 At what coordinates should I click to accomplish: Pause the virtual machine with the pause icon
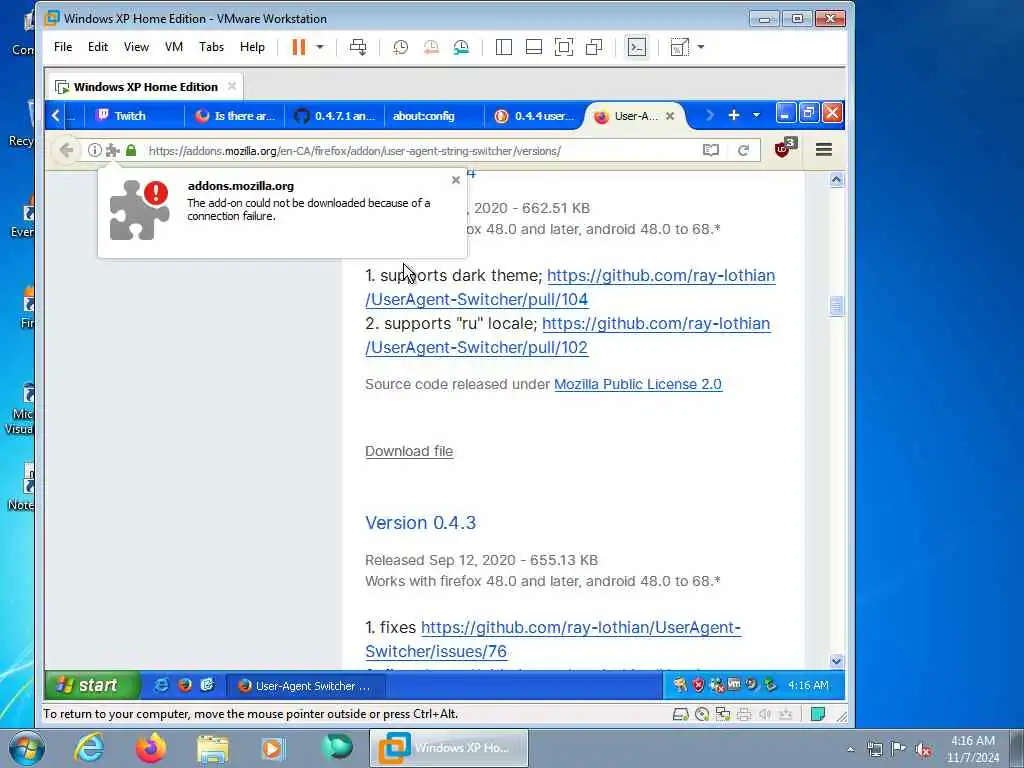point(298,47)
